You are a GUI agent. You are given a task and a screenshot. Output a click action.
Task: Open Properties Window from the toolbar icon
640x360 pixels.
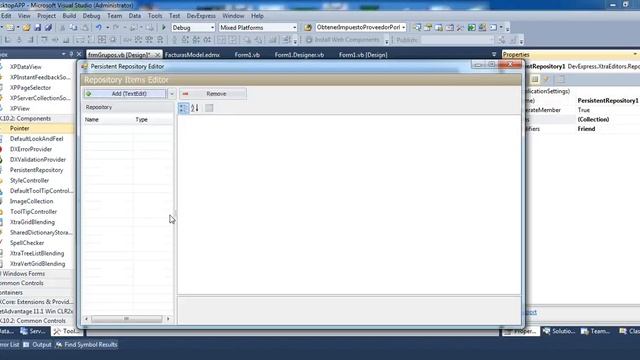(428, 27)
